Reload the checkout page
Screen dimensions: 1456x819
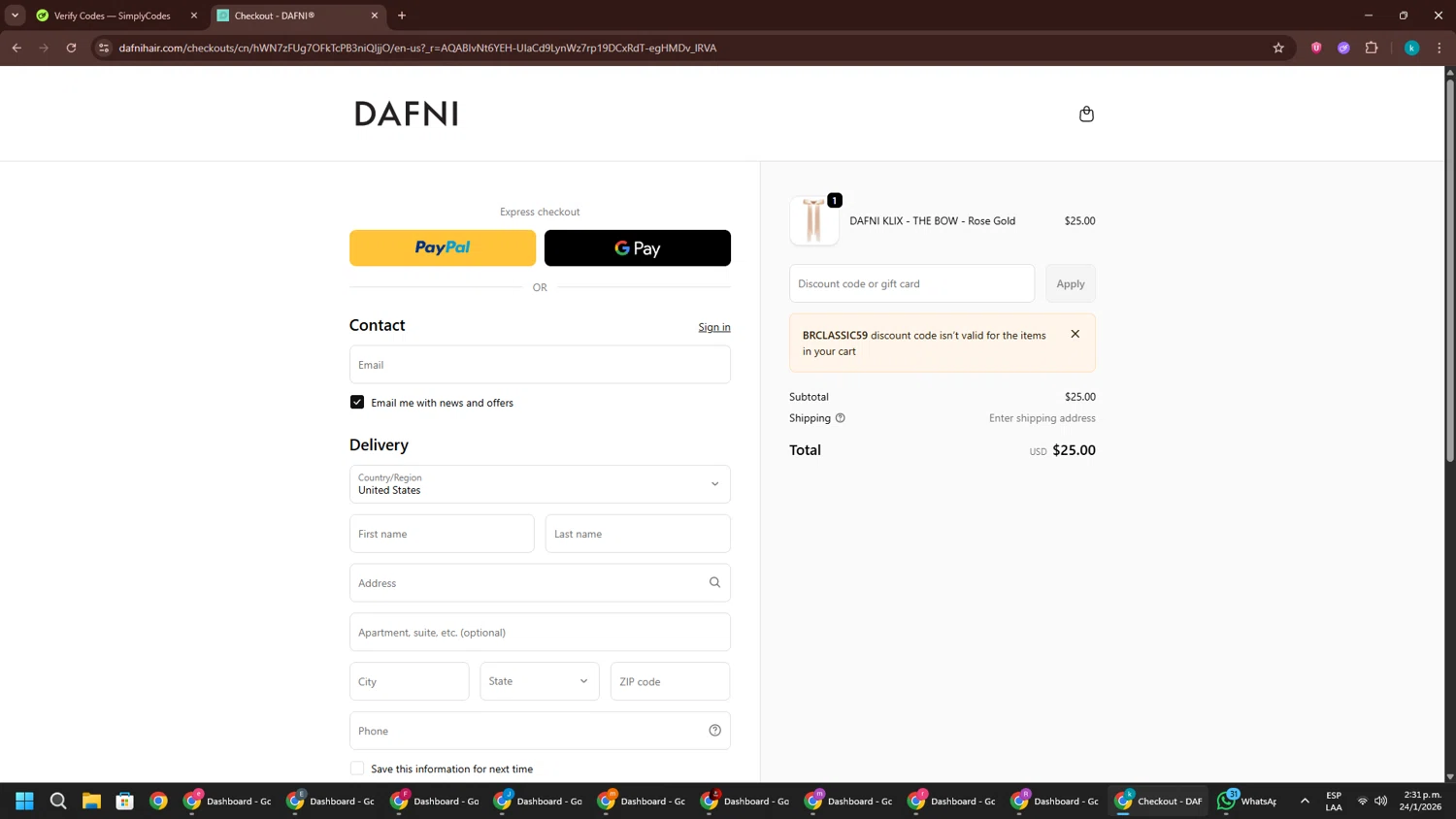(x=71, y=48)
